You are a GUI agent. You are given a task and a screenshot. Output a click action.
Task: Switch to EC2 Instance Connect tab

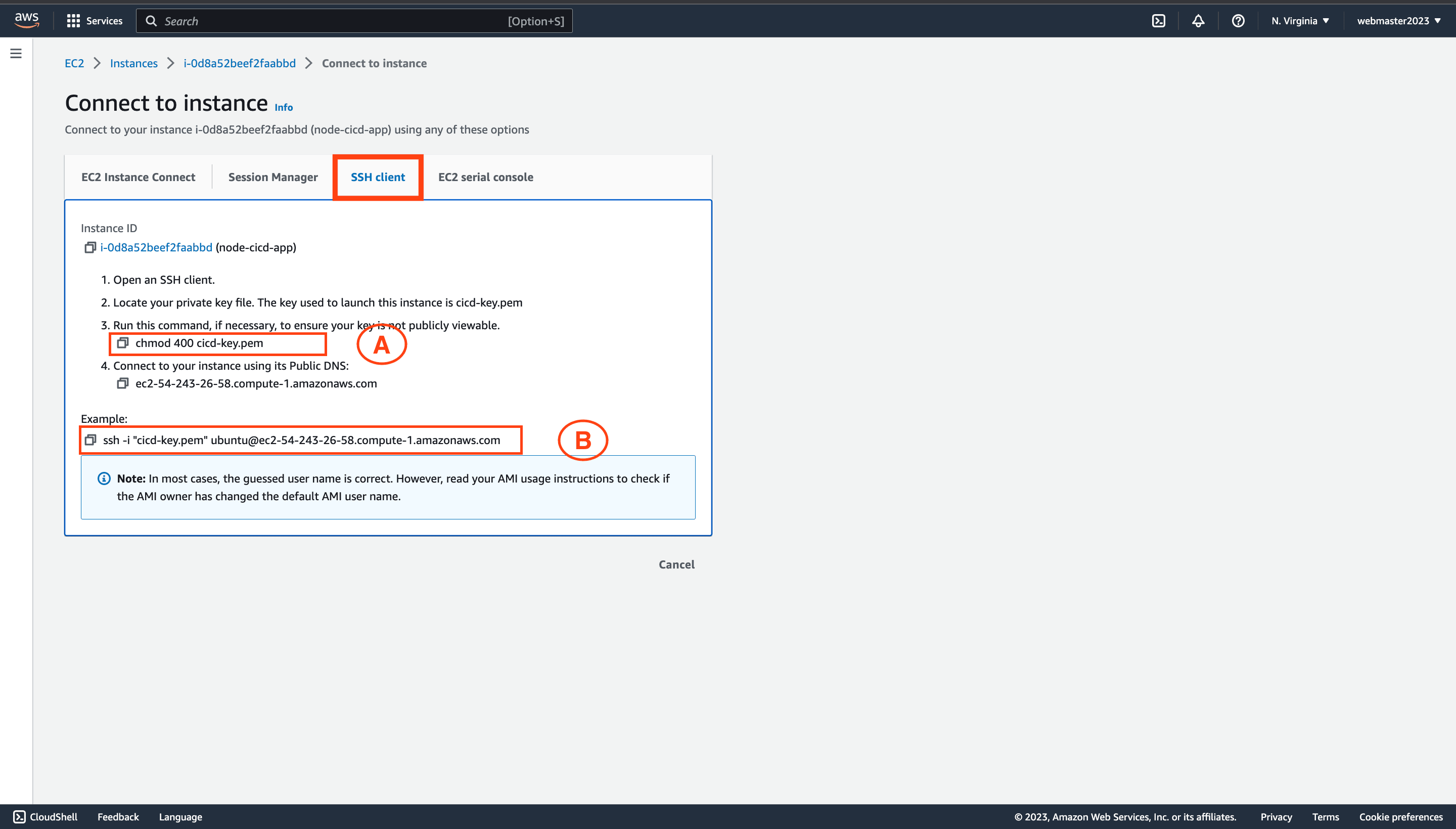point(138,177)
